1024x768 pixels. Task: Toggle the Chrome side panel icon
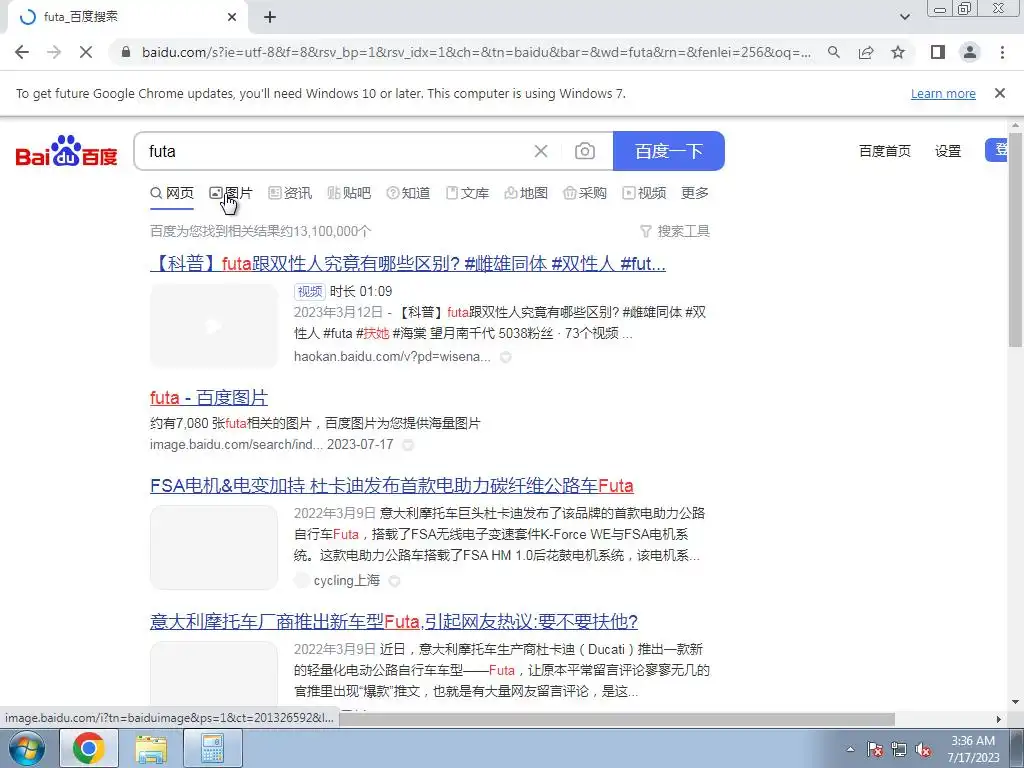(938, 52)
